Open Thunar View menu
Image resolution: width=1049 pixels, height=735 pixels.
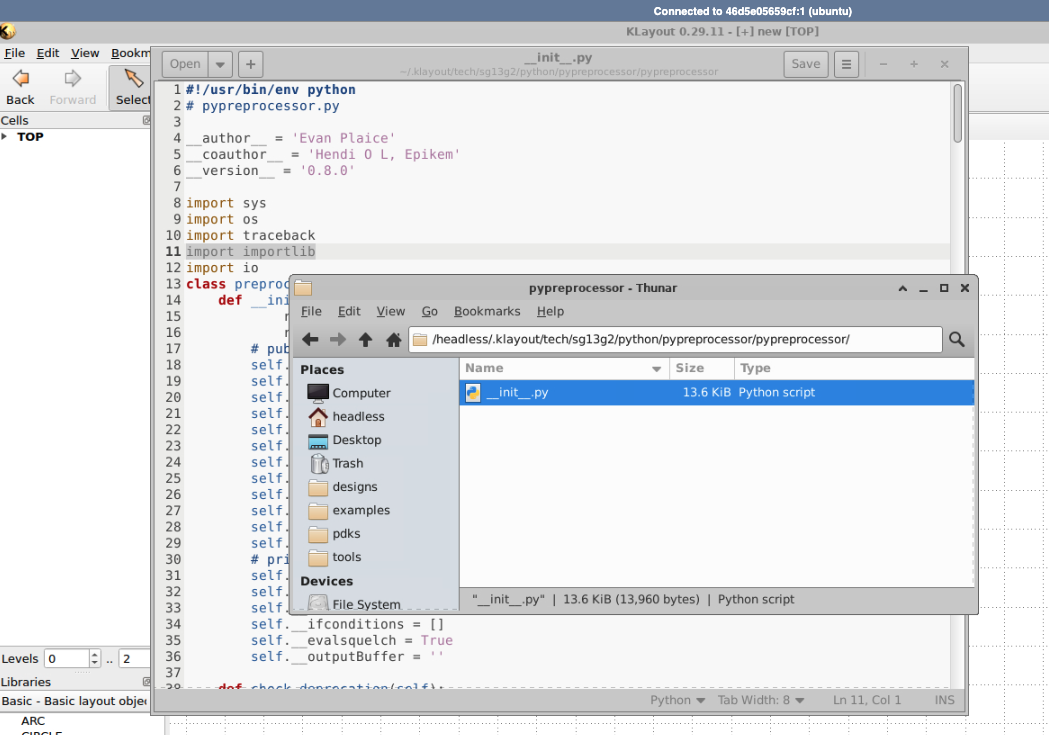click(x=391, y=311)
